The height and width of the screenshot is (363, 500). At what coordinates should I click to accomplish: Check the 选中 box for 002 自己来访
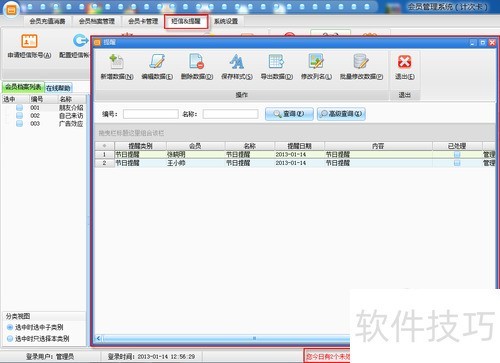point(19,116)
